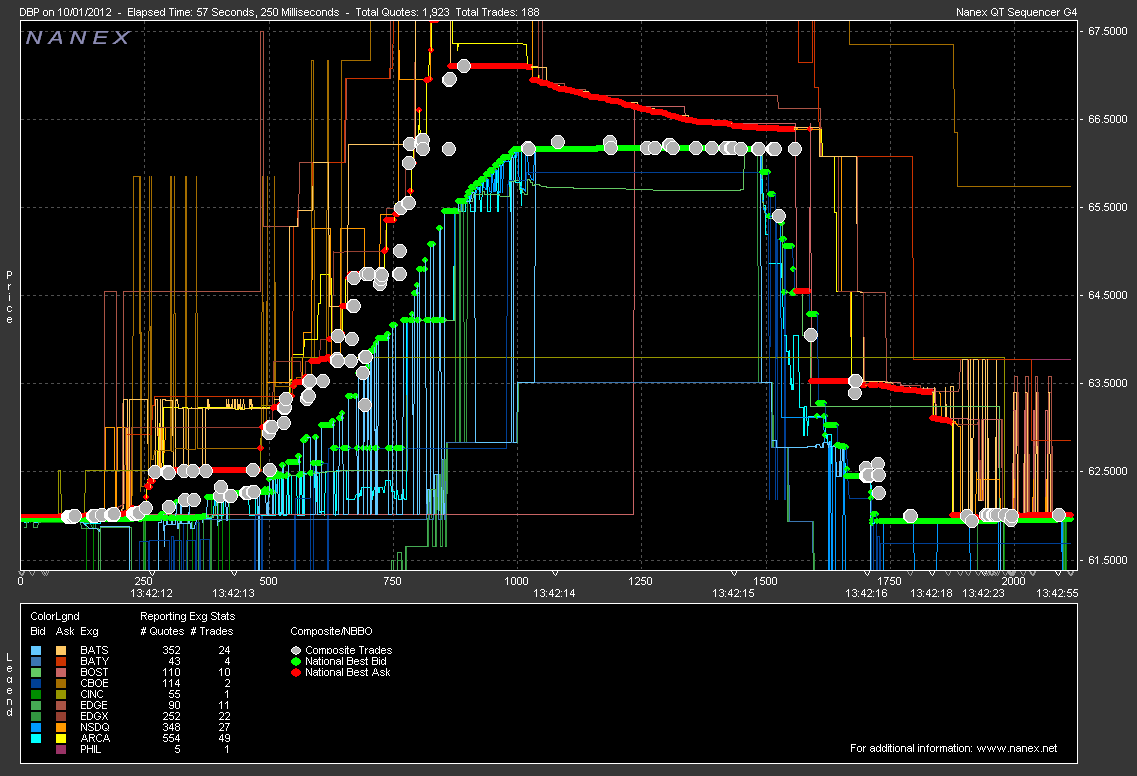Click the # Quotes column header
This screenshot has width=1137, height=776.
pyautogui.click(x=162, y=631)
